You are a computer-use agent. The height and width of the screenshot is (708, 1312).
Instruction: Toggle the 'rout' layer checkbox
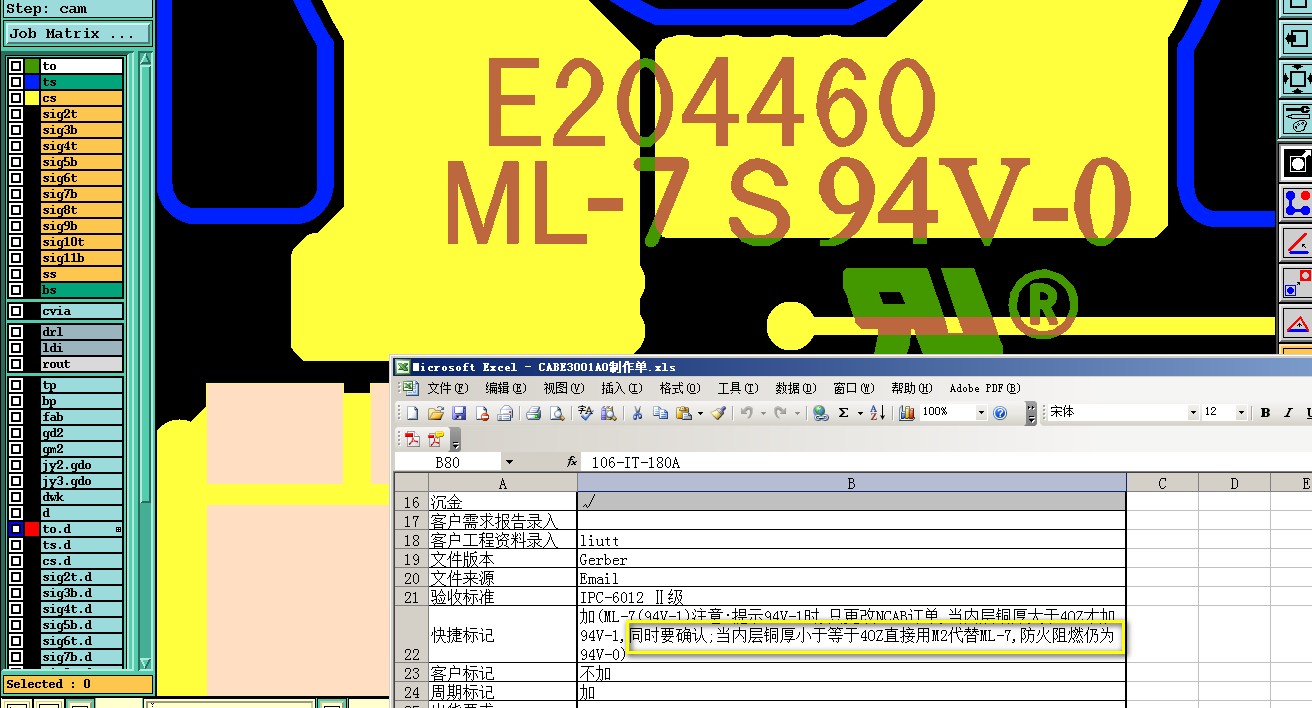tap(16, 364)
